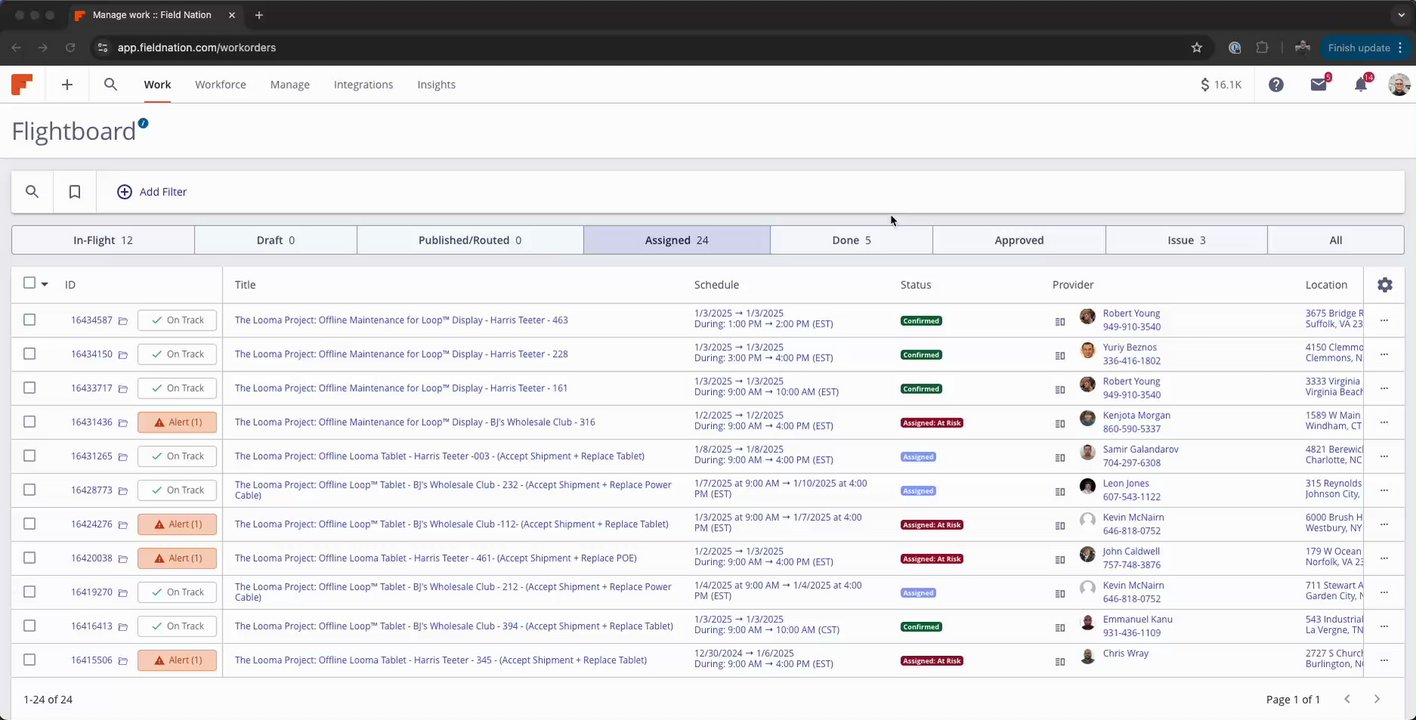Click folder icon next to ID 16431436

[123, 423]
